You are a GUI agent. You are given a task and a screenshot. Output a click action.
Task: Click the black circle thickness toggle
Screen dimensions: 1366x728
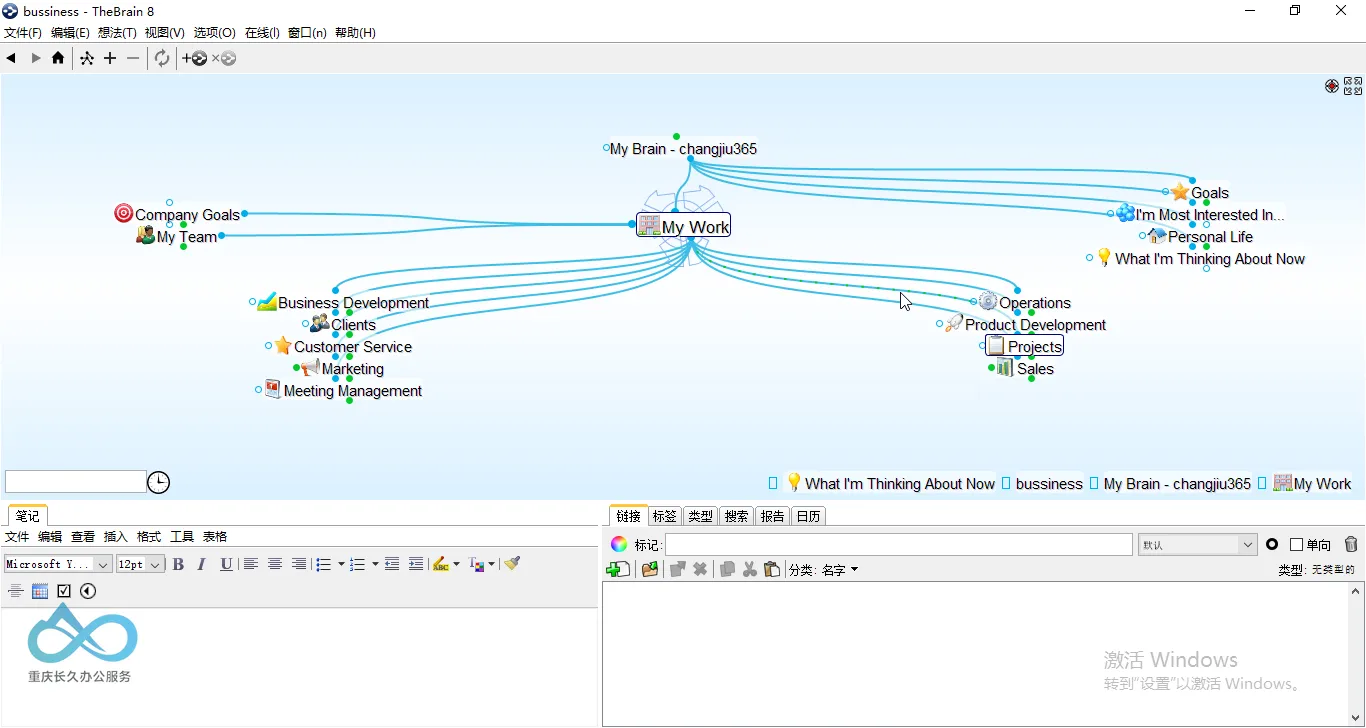tap(1272, 544)
